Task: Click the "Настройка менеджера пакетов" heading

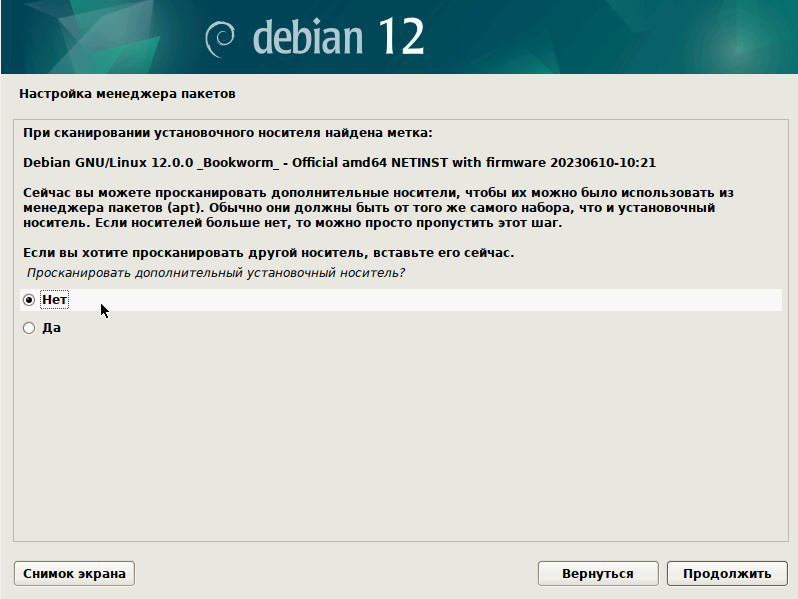Action: pyautogui.click(x=127, y=94)
